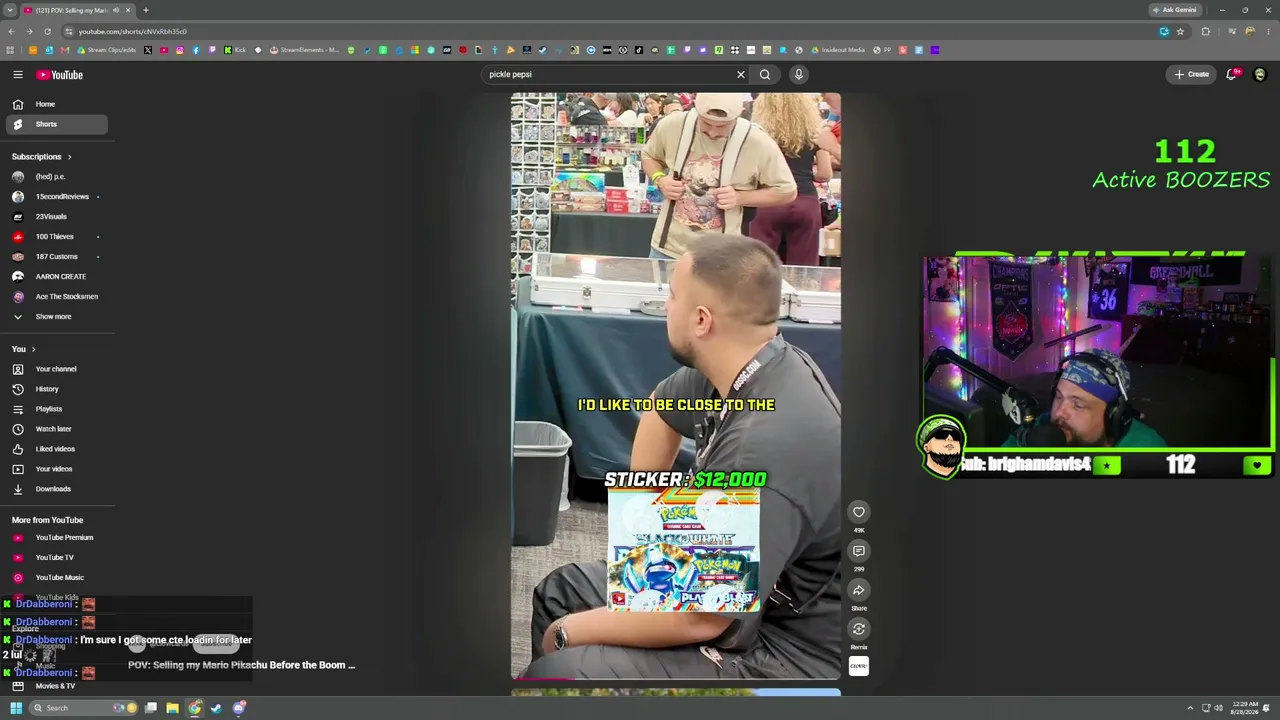Open the 187 Customs channel
Viewport: 1280px width, 720px height.
click(x=55, y=256)
